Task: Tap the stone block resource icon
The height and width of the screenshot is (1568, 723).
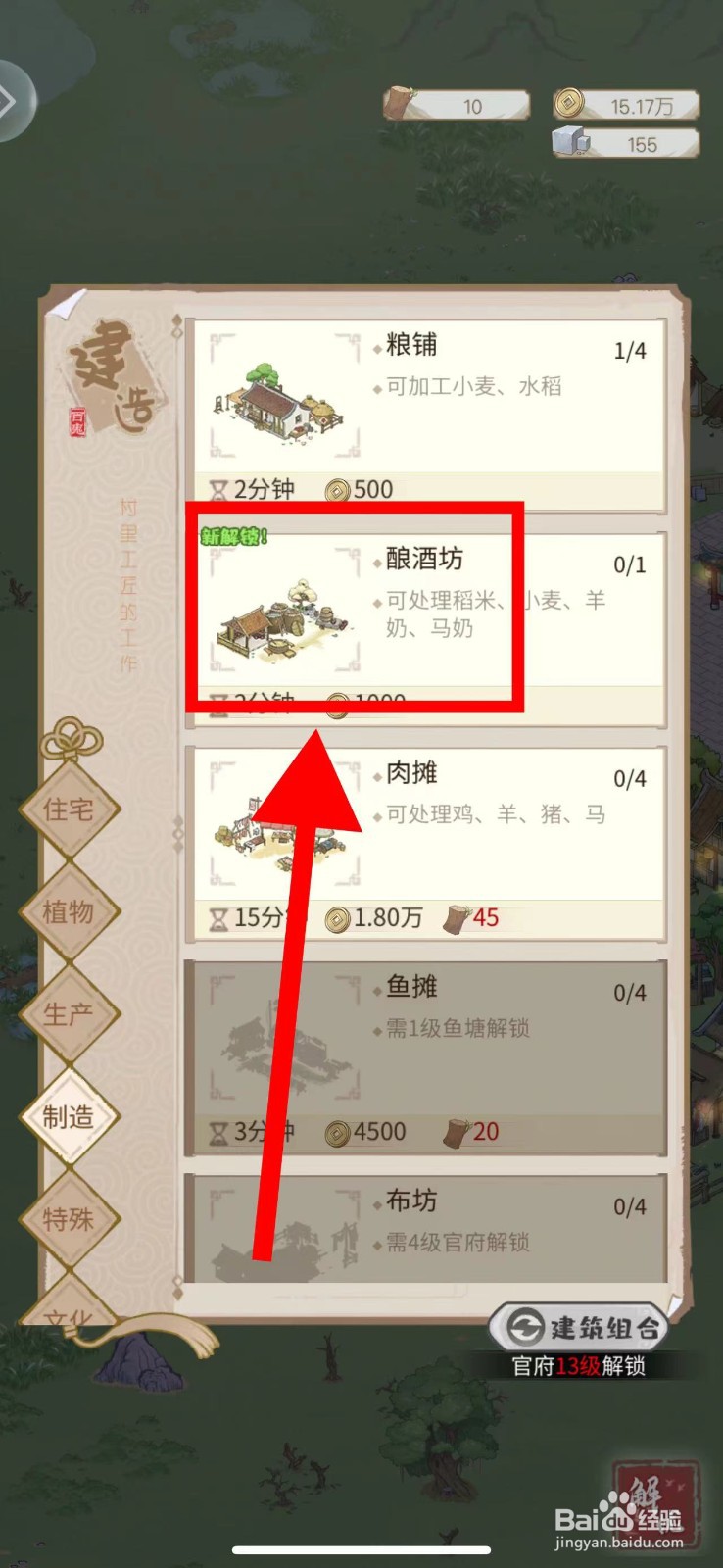Action: click(x=570, y=142)
